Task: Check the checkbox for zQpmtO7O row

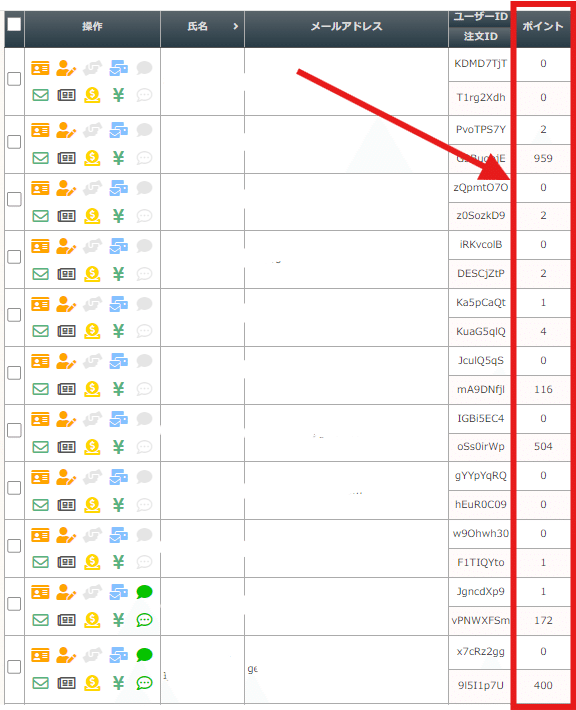Action: 14,199
